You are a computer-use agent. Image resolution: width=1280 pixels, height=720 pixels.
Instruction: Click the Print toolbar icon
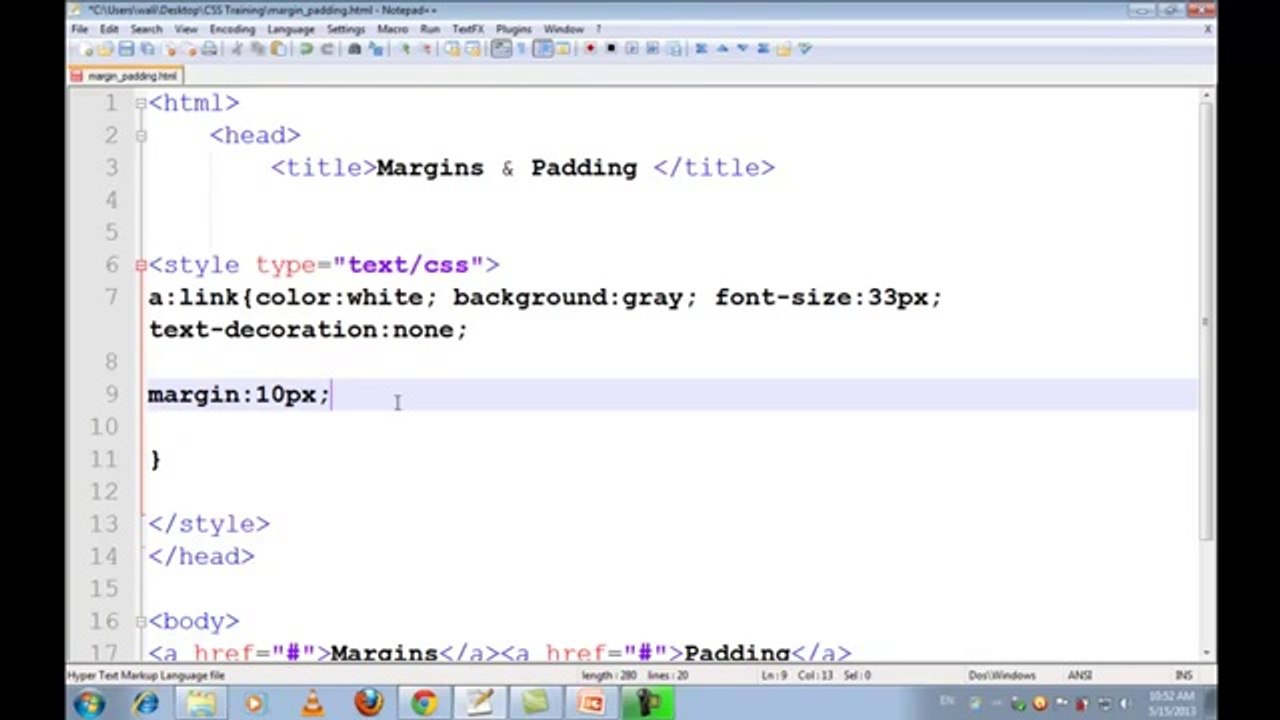[209, 48]
